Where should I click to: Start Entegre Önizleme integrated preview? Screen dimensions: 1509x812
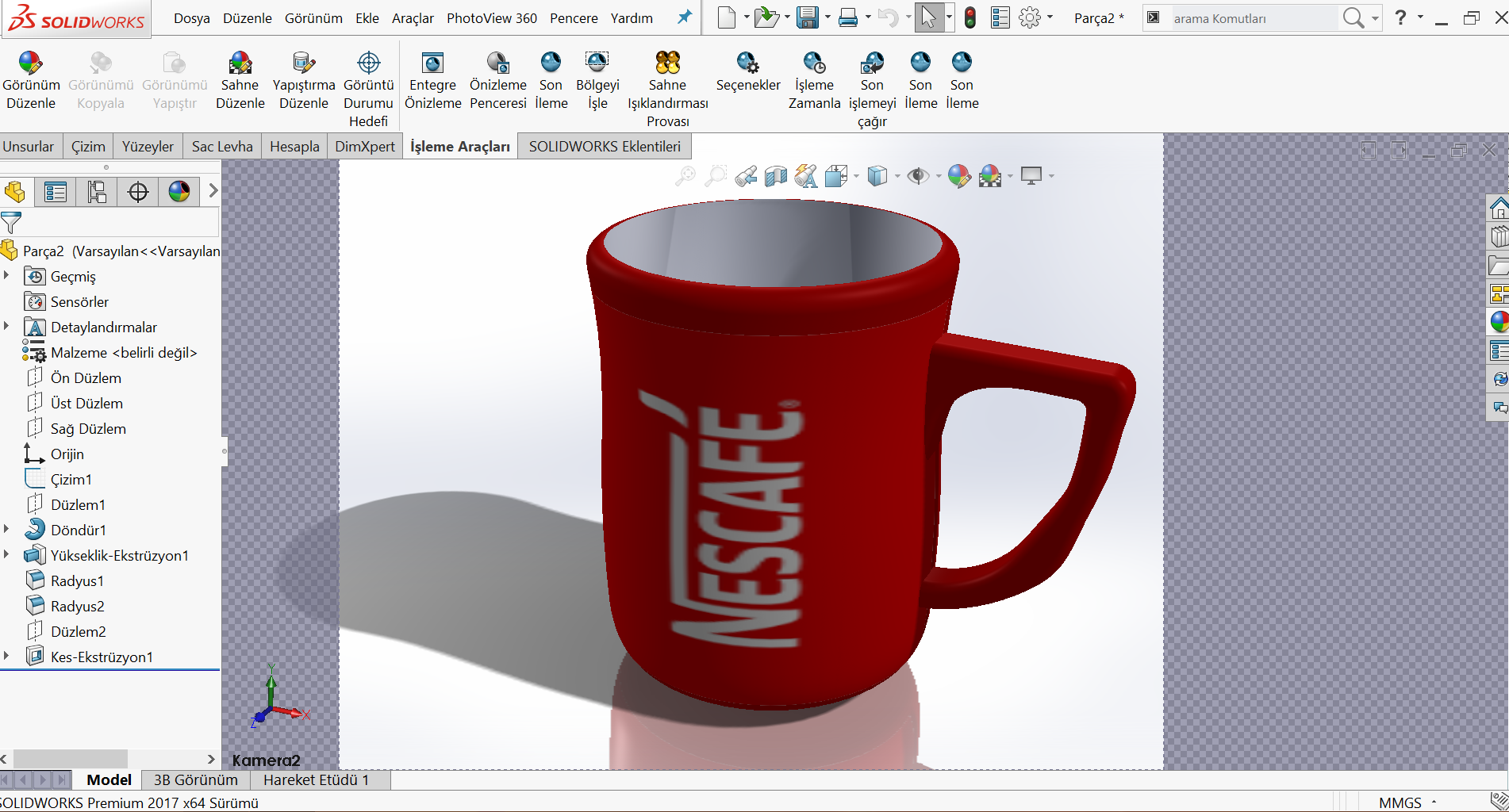click(x=432, y=63)
